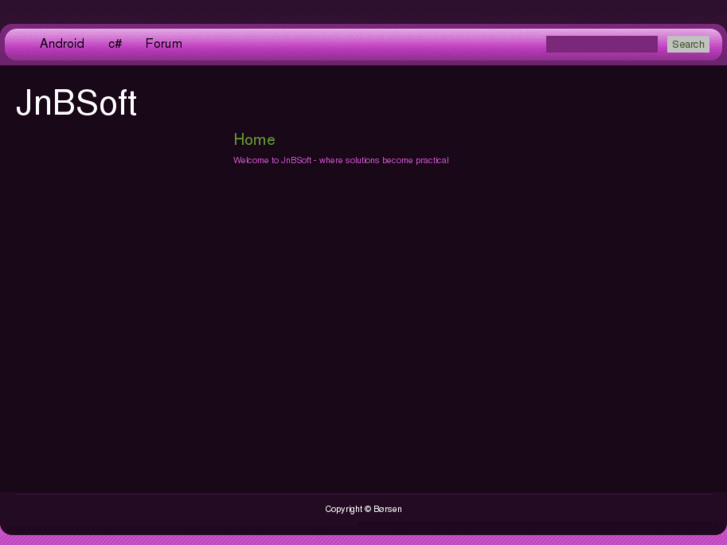Open the Android menu item
The image size is (727, 545).
coord(62,44)
